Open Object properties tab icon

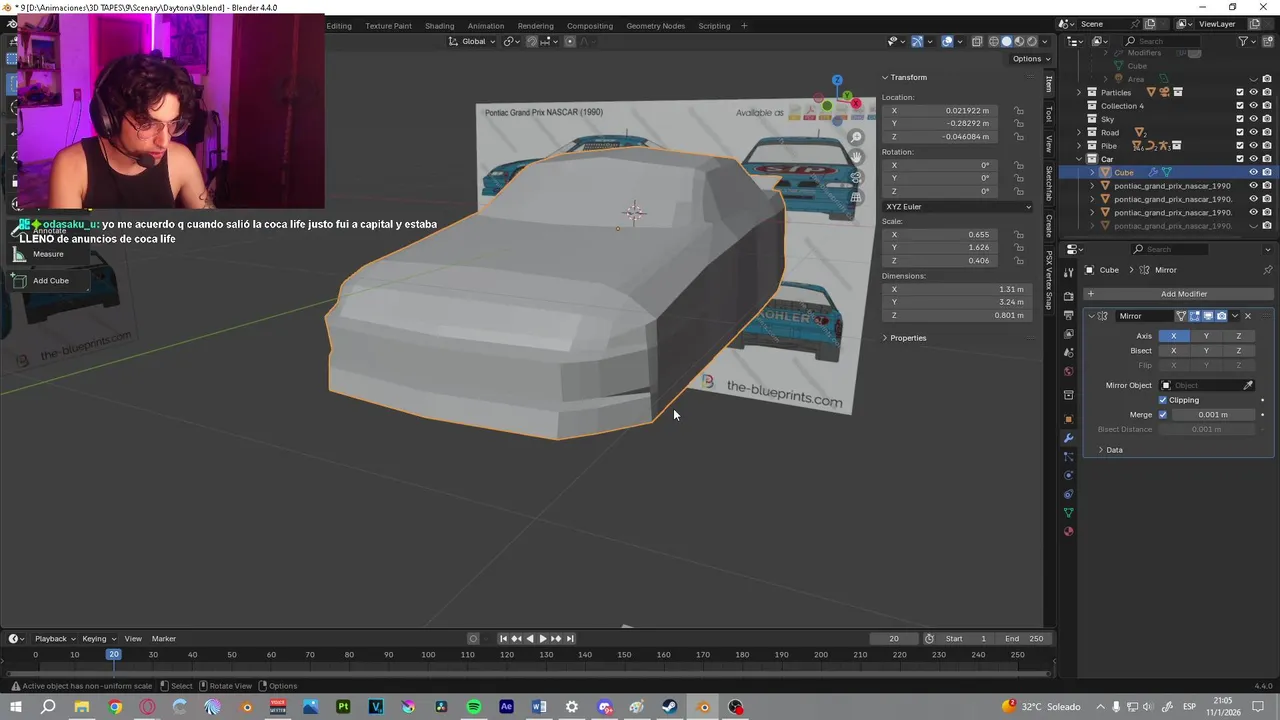pos(1068,419)
